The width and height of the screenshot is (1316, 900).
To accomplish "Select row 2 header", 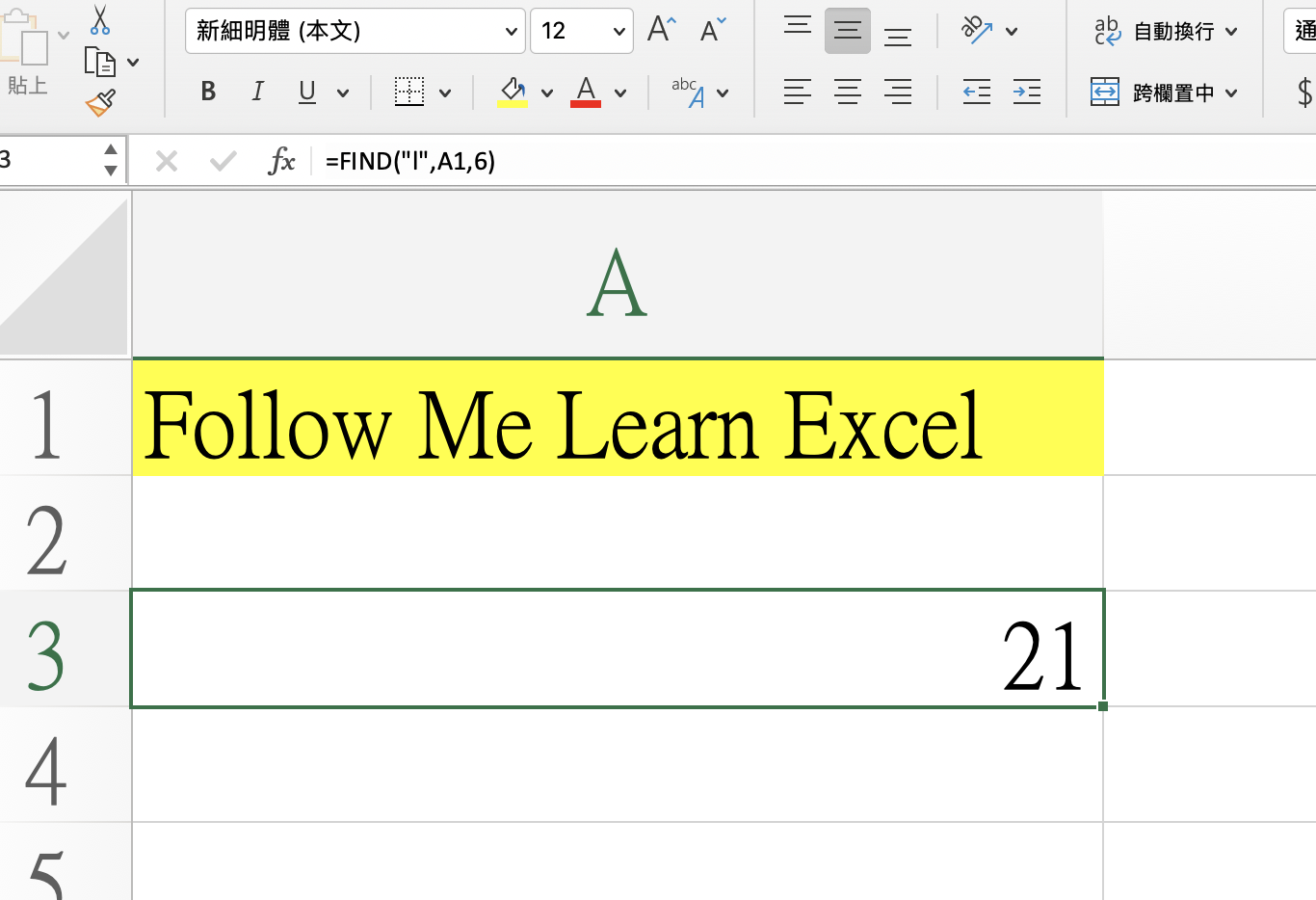I will coord(65,533).
